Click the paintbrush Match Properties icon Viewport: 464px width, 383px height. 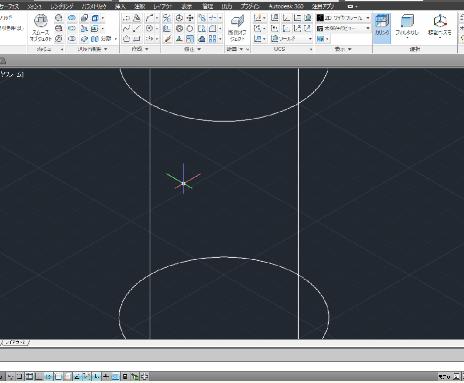click(x=167, y=39)
